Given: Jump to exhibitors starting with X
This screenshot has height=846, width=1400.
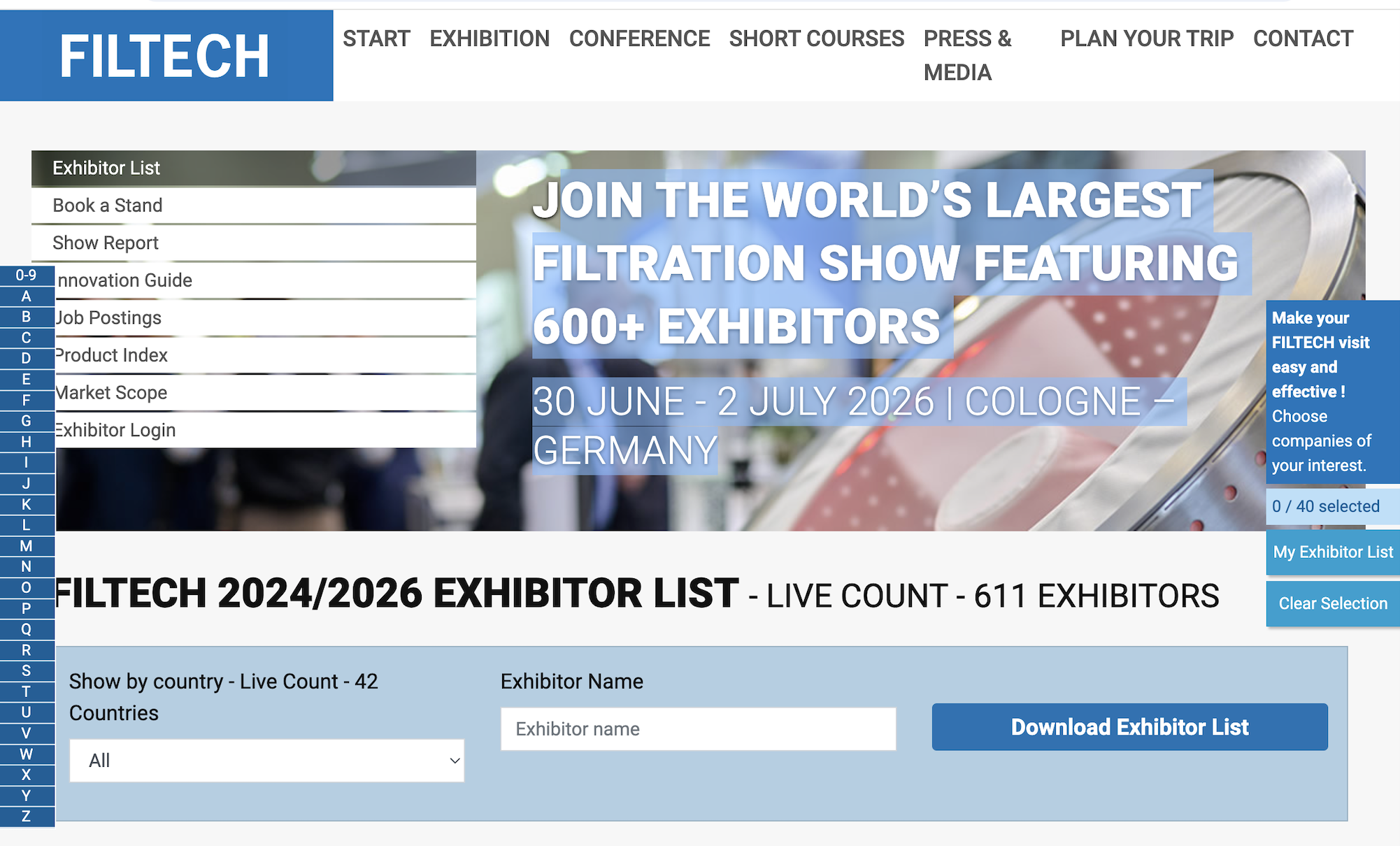Looking at the screenshot, I should click(27, 775).
